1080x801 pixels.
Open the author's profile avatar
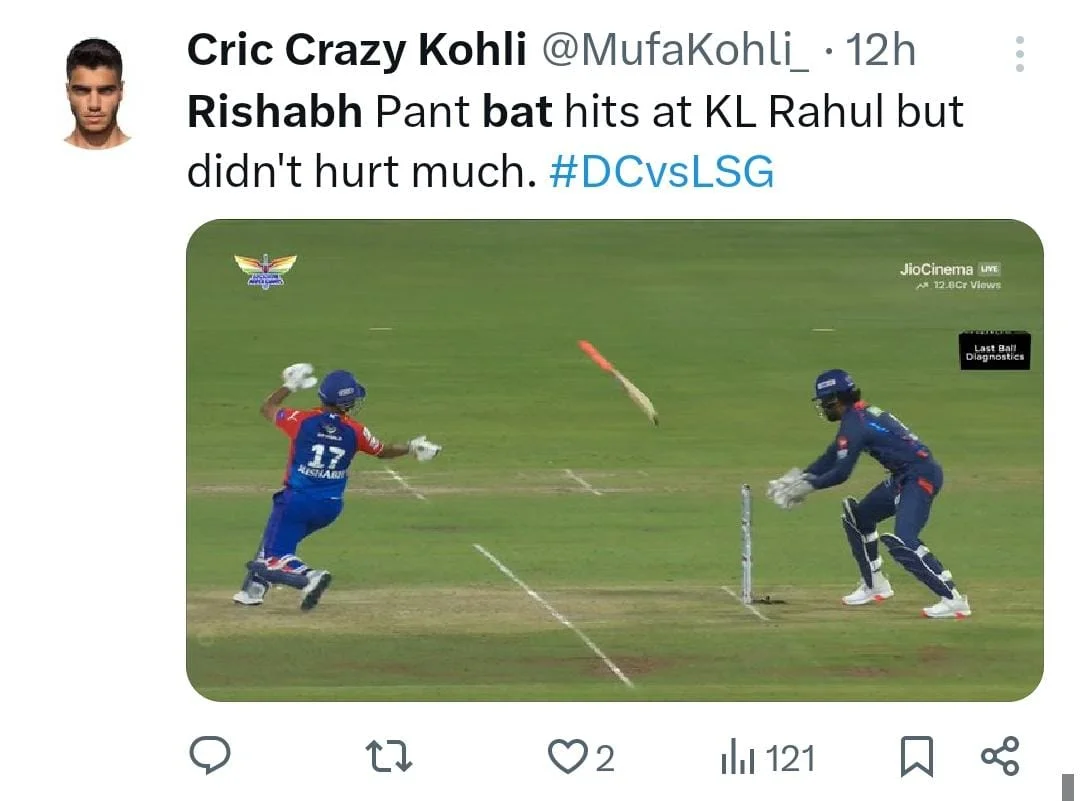[x=97, y=93]
